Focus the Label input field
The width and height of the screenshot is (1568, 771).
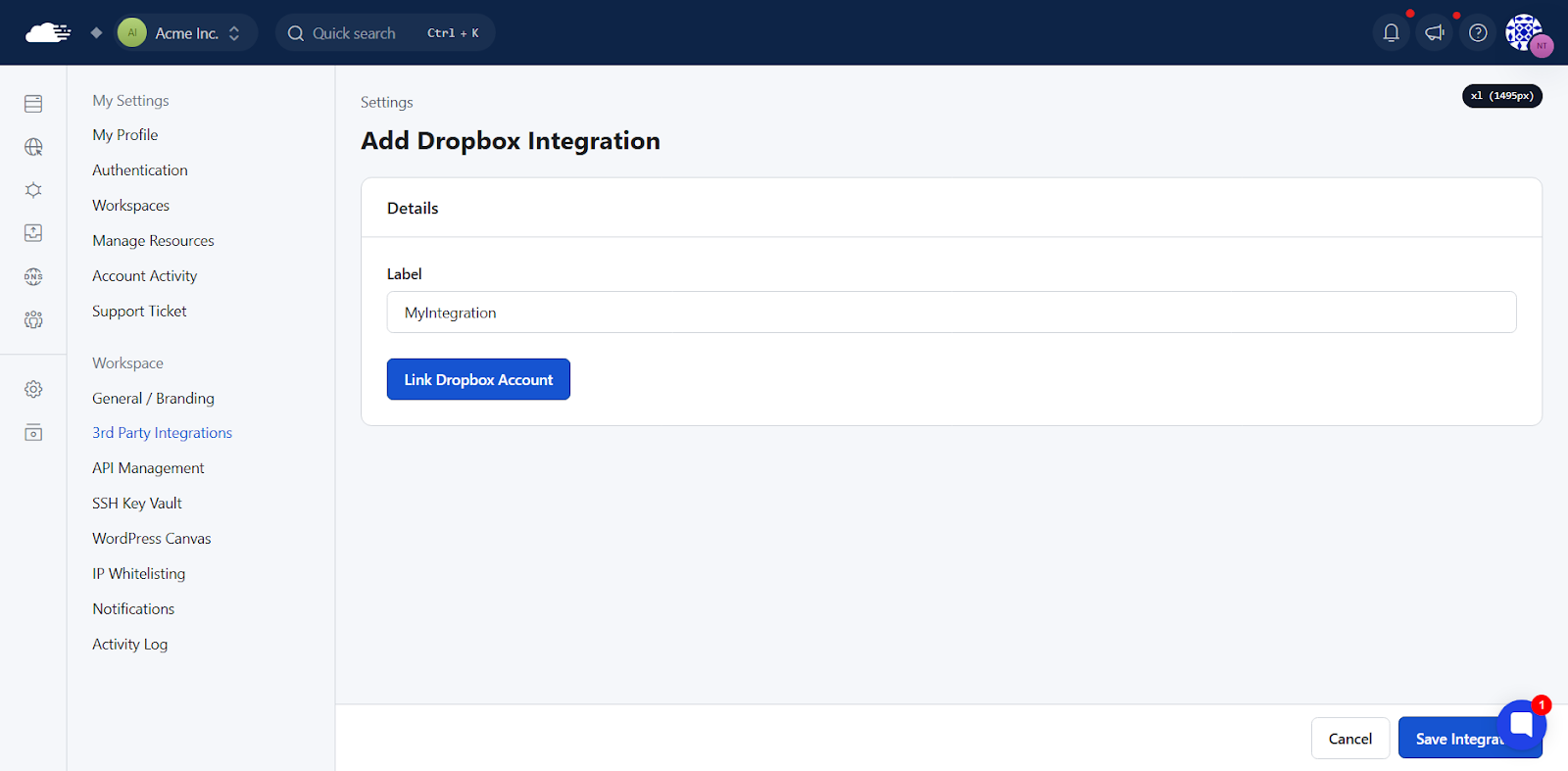952,313
